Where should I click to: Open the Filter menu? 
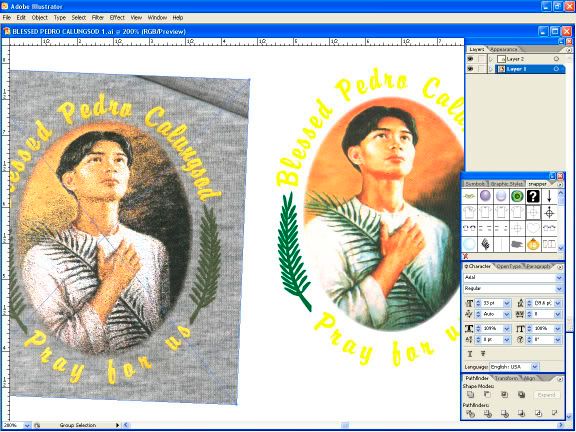point(98,17)
